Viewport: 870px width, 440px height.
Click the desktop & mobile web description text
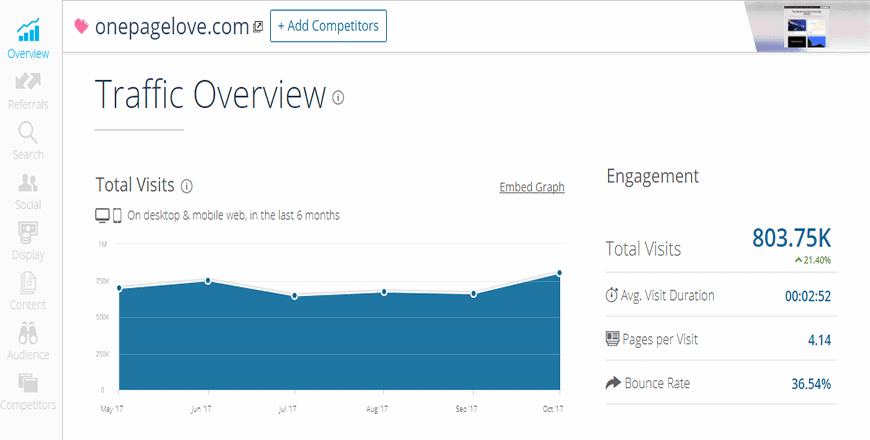[x=233, y=215]
